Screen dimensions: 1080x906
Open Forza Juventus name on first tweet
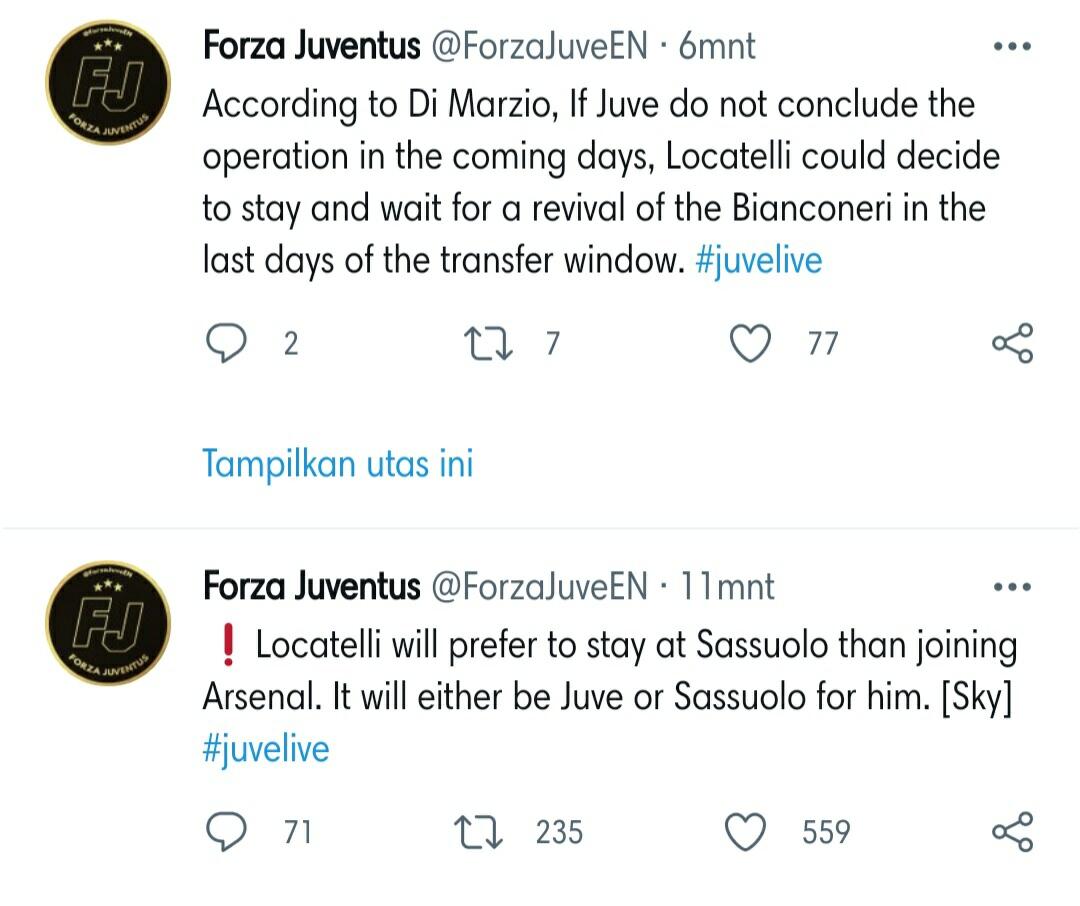(x=311, y=46)
